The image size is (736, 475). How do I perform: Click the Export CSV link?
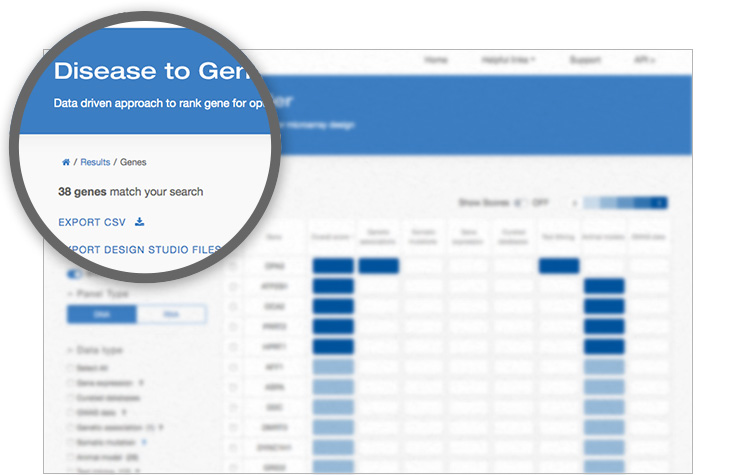click(x=92, y=222)
